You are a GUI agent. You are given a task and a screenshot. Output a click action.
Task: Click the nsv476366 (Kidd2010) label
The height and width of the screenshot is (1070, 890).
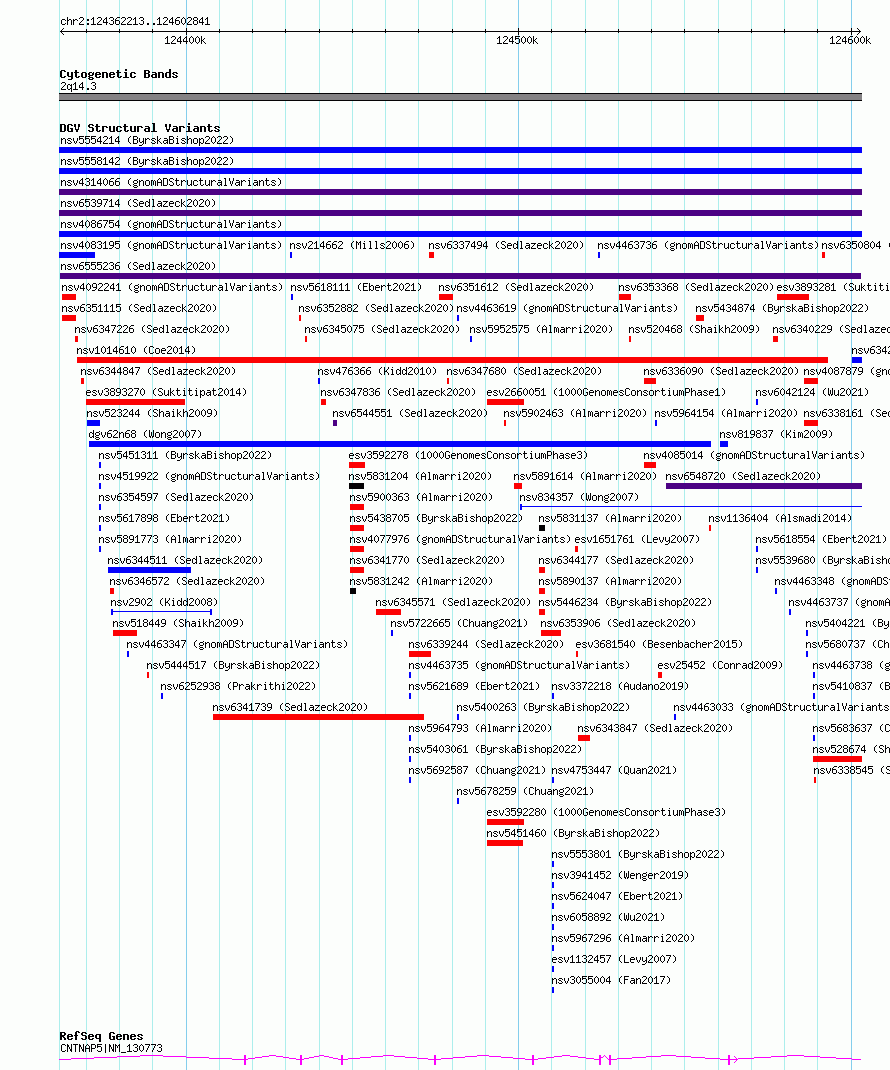[x=377, y=372]
